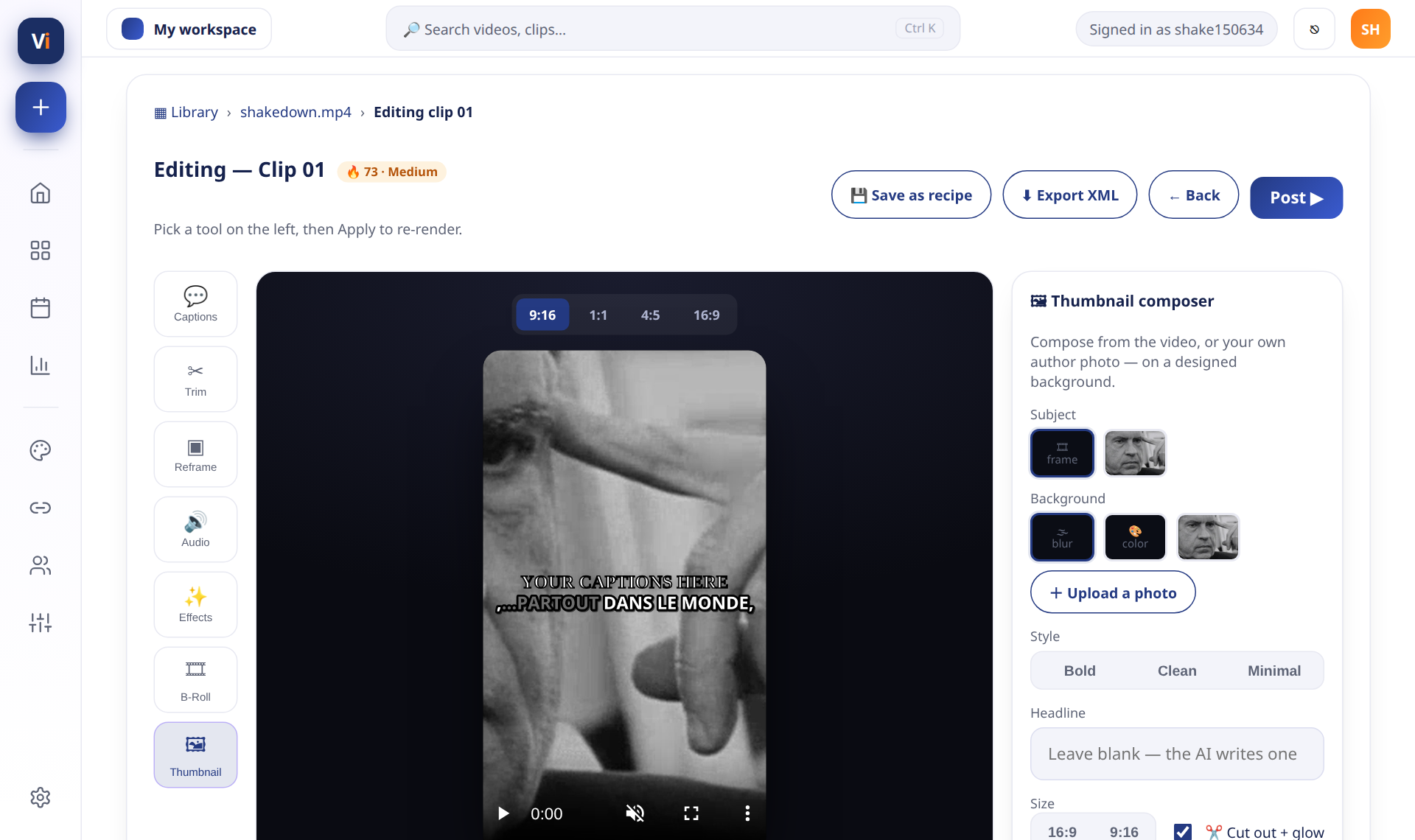Click Export XML button
The image size is (1415, 840).
pyautogui.click(x=1069, y=195)
